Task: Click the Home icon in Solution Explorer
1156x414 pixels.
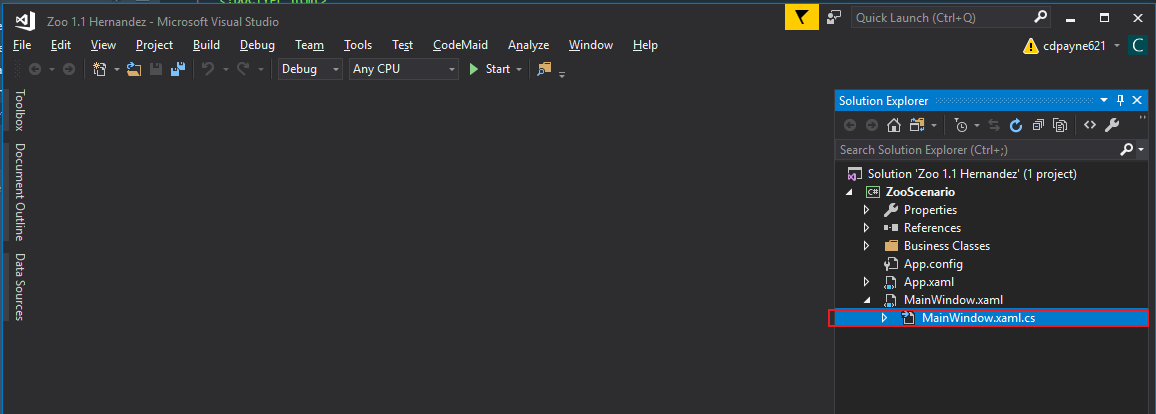Action: tap(894, 125)
